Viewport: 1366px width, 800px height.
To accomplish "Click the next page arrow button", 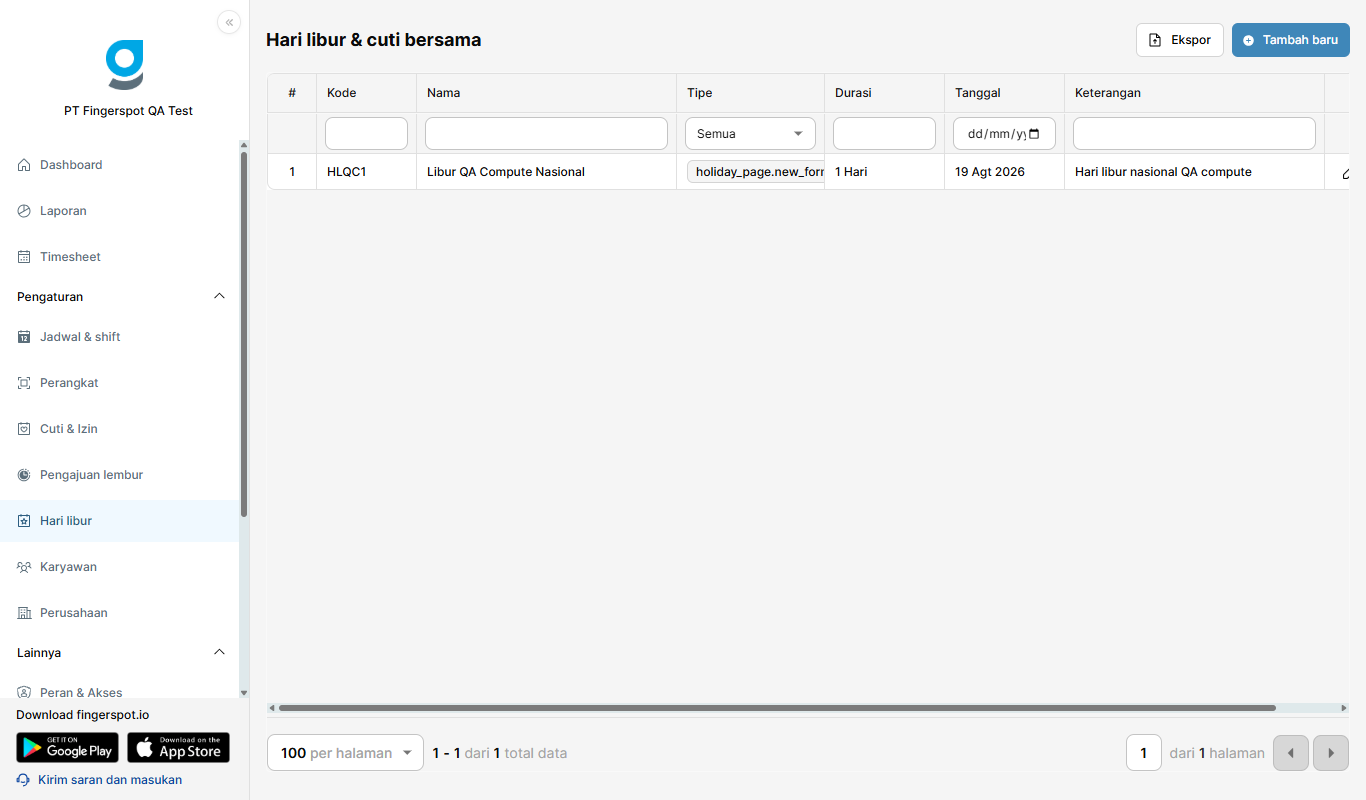I will 1331,753.
